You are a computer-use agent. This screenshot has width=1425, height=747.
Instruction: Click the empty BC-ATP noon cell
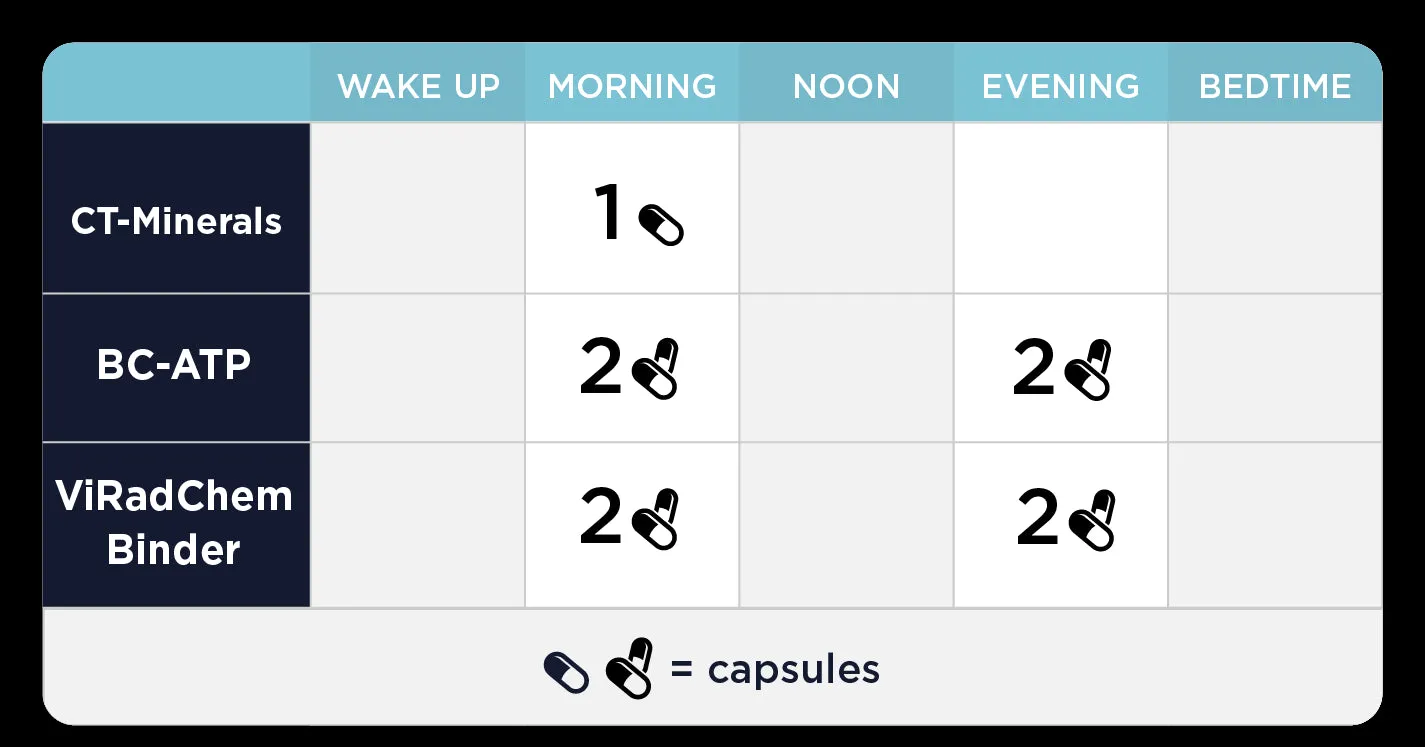[x=846, y=368]
